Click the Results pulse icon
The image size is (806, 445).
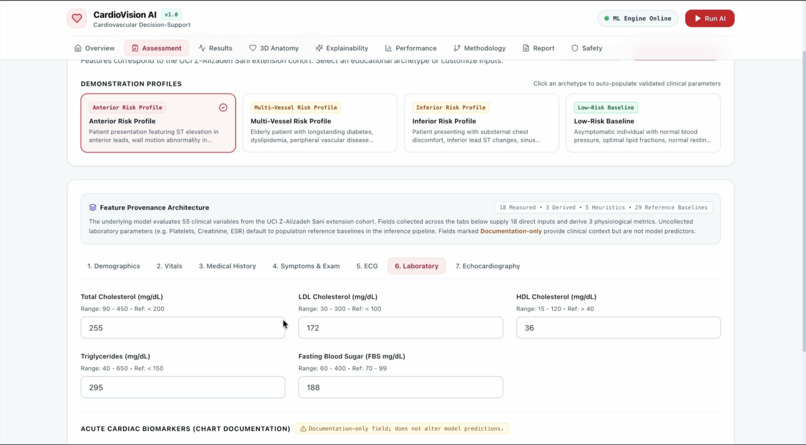[202, 48]
